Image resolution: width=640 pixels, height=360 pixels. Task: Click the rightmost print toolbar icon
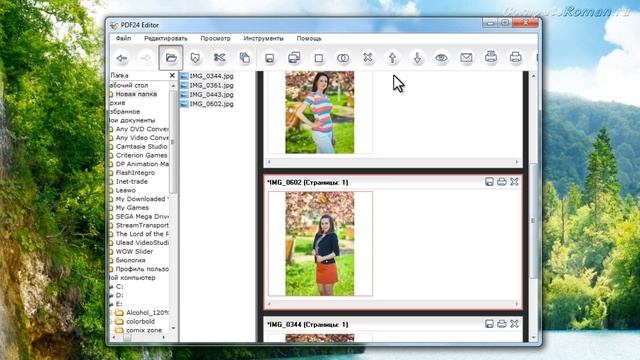click(x=516, y=57)
